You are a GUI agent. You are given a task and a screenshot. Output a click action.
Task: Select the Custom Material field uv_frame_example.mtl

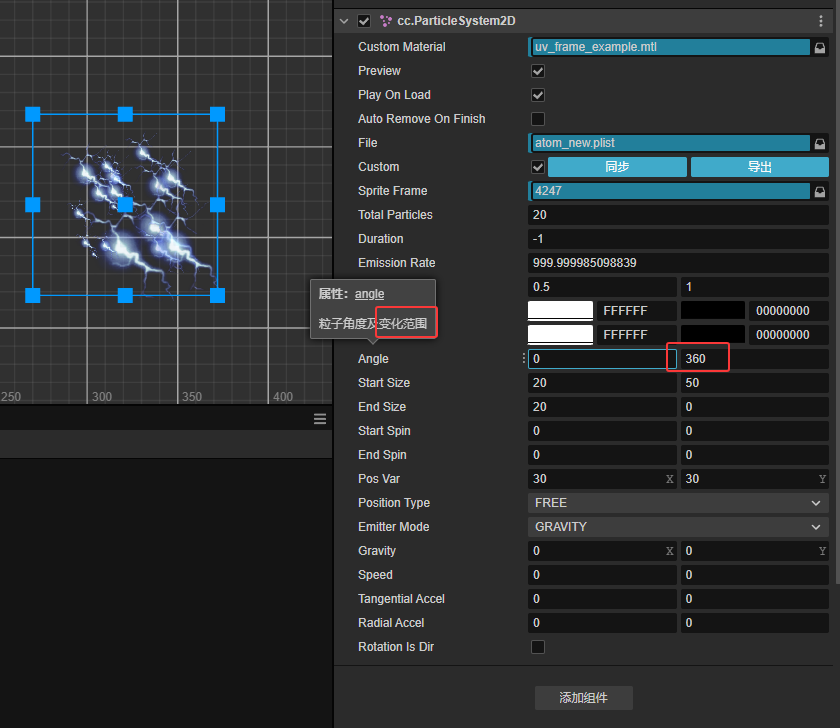pyautogui.click(x=669, y=47)
